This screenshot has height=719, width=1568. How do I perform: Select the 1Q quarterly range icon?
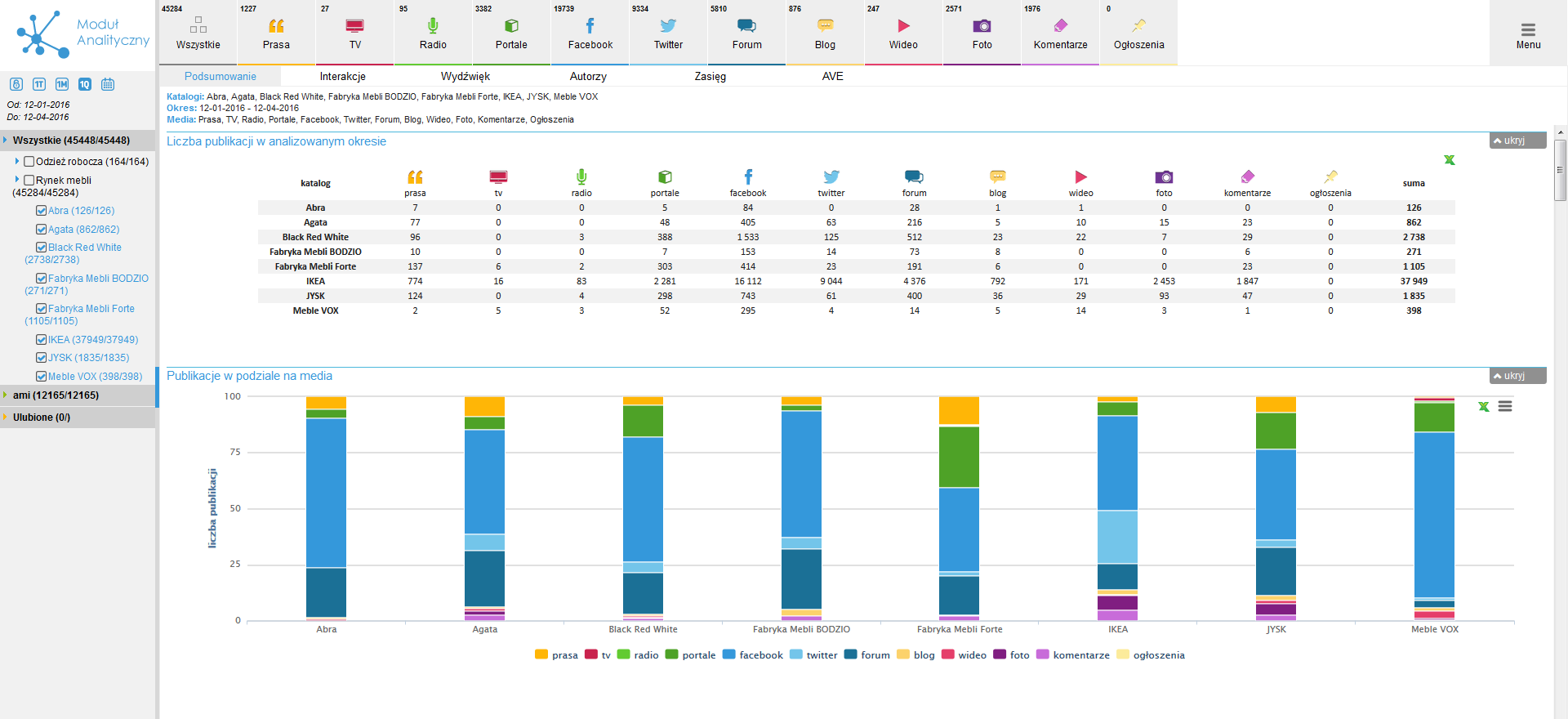click(x=85, y=84)
